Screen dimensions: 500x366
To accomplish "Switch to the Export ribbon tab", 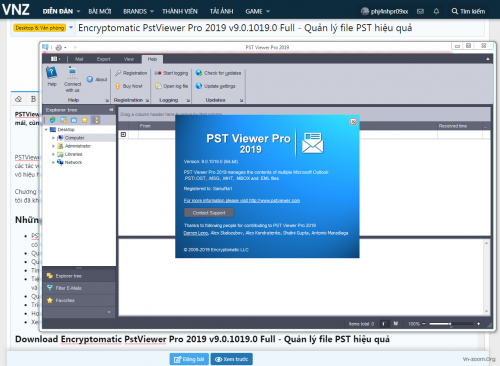I will [x=103, y=59].
